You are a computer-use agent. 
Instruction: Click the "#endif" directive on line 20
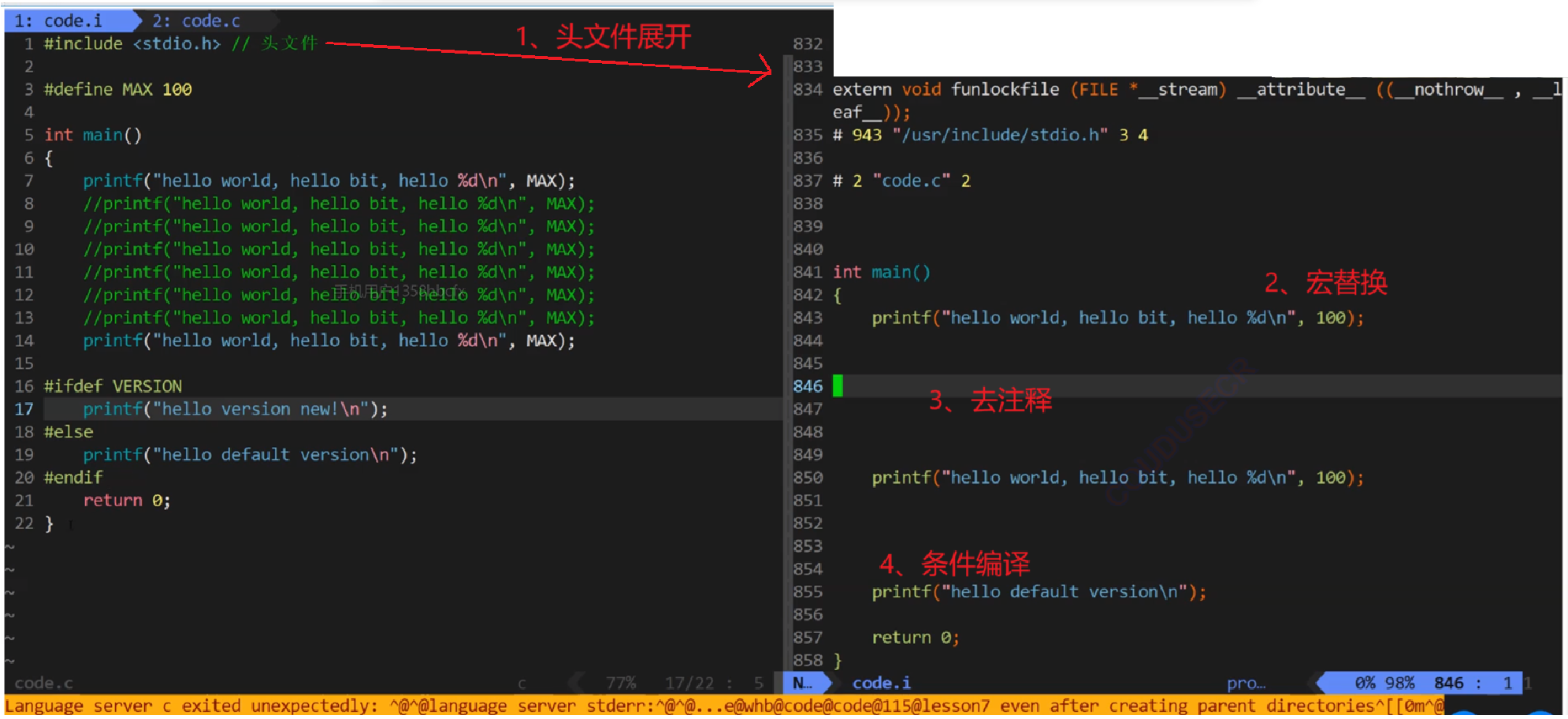coord(73,478)
